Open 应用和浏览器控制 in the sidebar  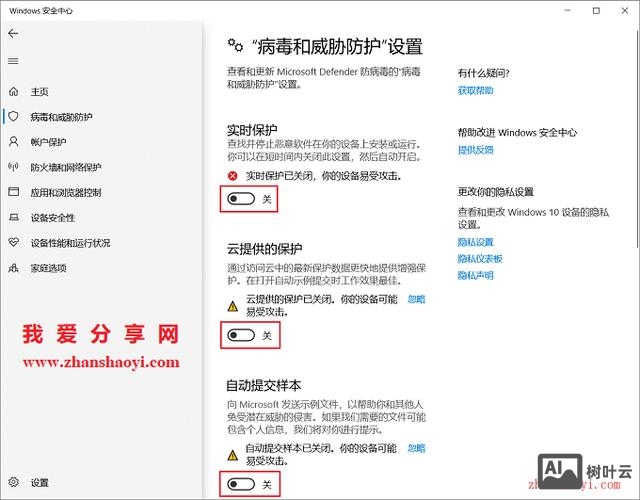66,193
